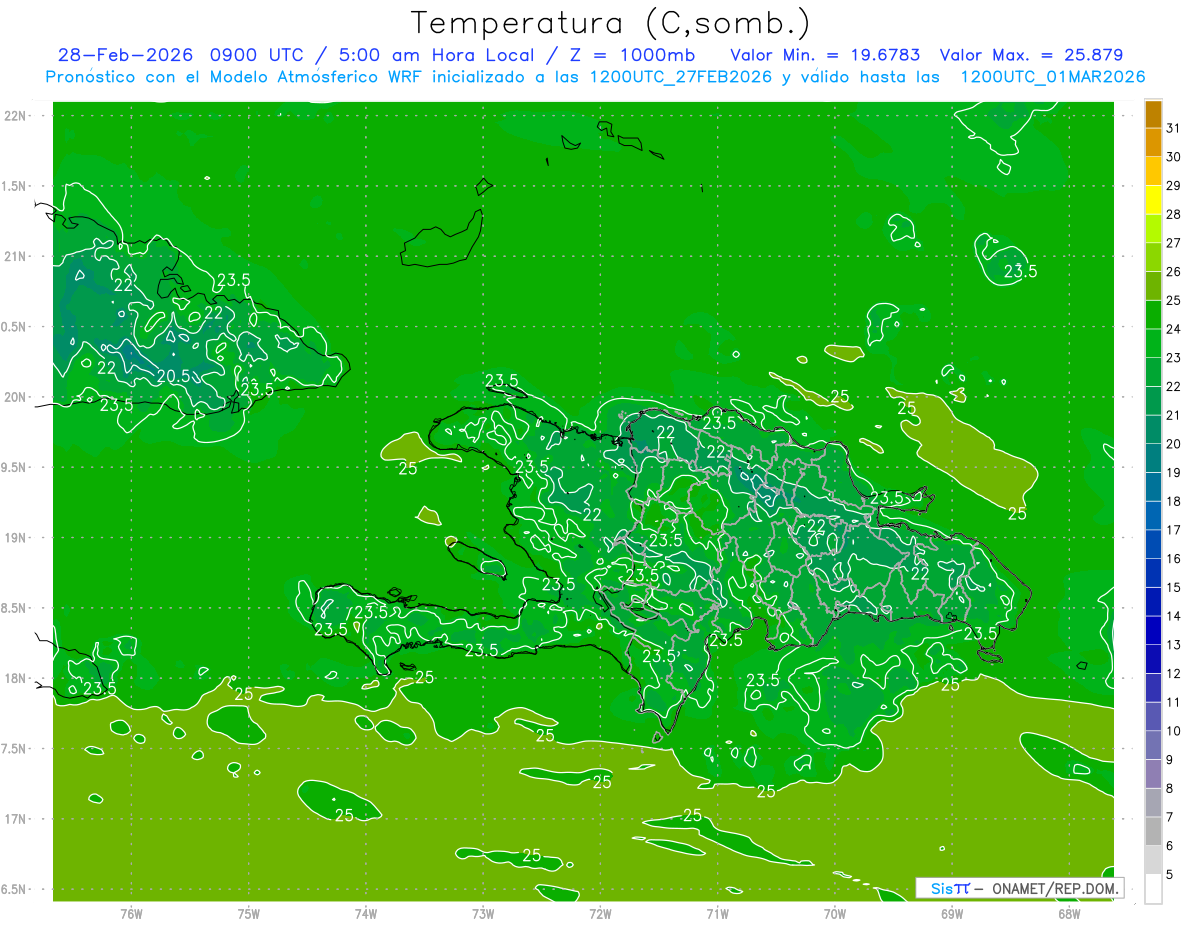
Task: Click the '10' colorbar scale label
Action: pos(1174,731)
